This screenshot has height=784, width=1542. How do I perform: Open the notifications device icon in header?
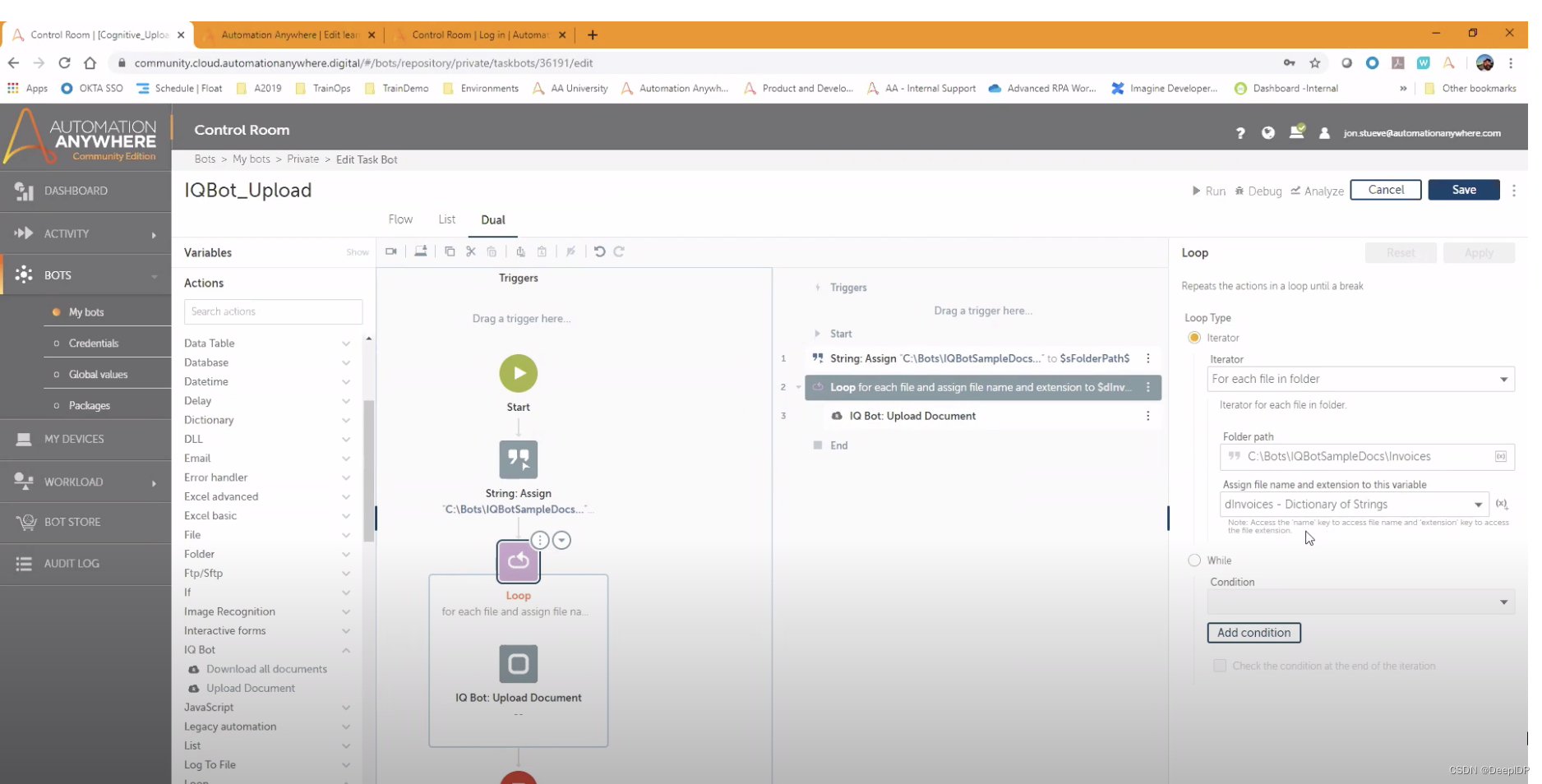click(x=1296, y=131)
